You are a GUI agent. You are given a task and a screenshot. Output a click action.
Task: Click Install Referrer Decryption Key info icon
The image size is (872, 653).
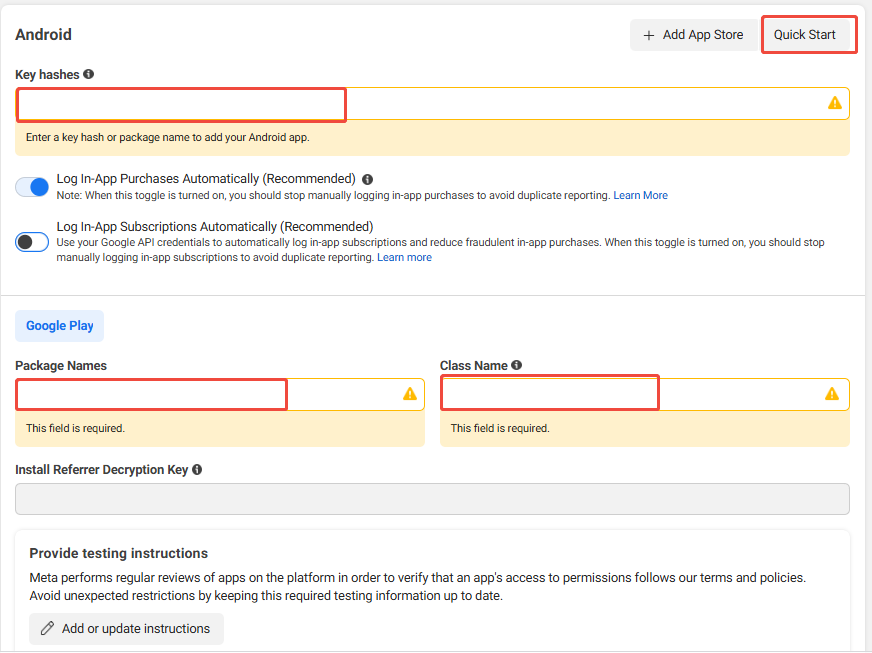point(197,470)
